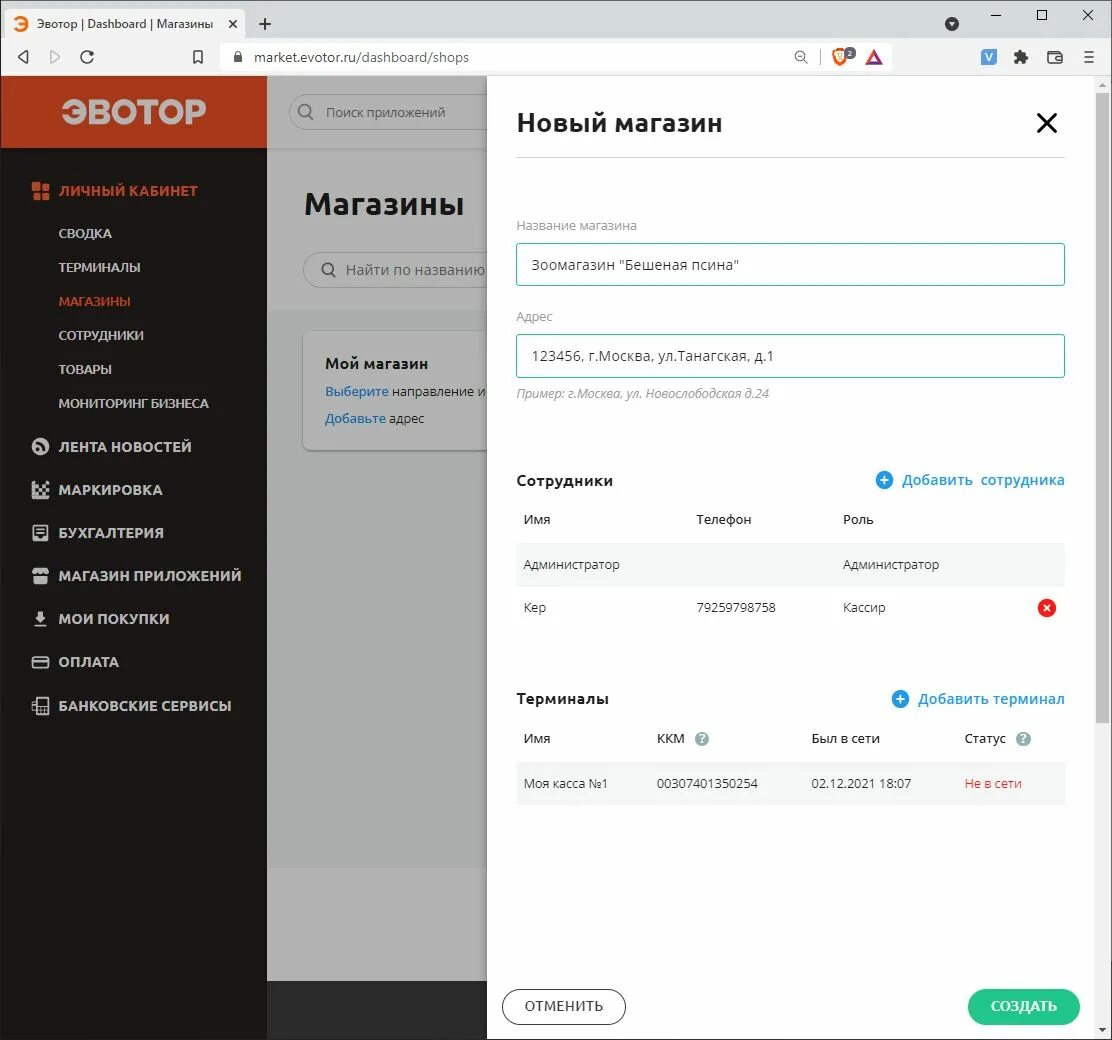Close the Эвотор Dashboard browser tab
The width and height of the screenshot is (1112, 1040).
point(233,24)
